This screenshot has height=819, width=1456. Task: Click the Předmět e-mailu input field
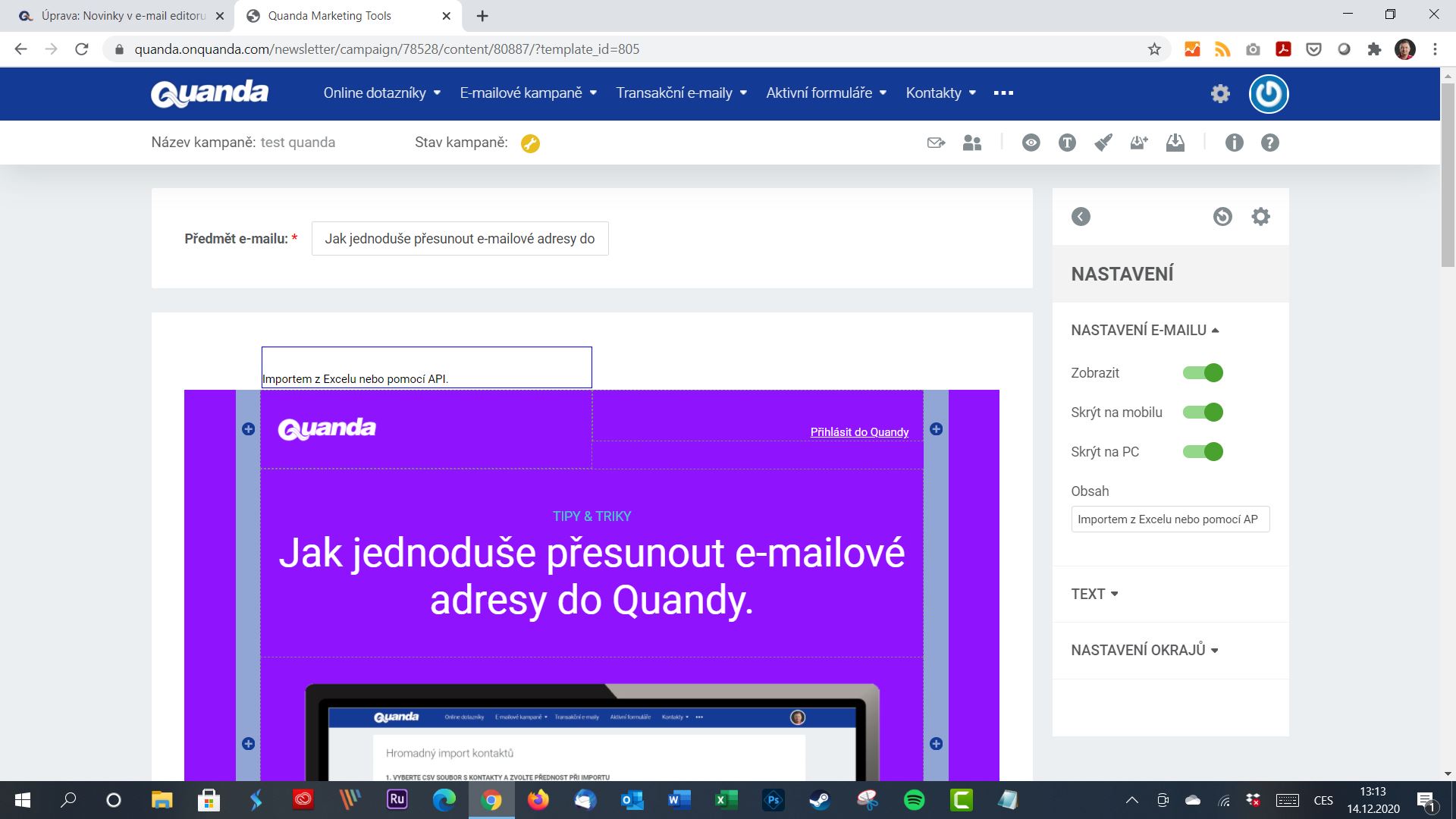(x=460, y=238)
